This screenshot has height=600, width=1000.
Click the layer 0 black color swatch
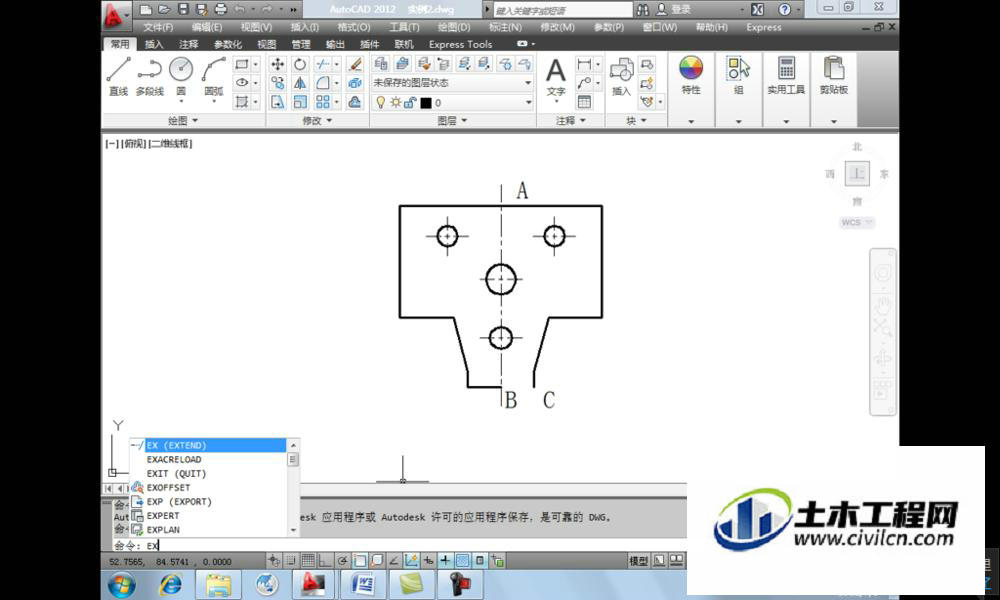click(426, 103)
